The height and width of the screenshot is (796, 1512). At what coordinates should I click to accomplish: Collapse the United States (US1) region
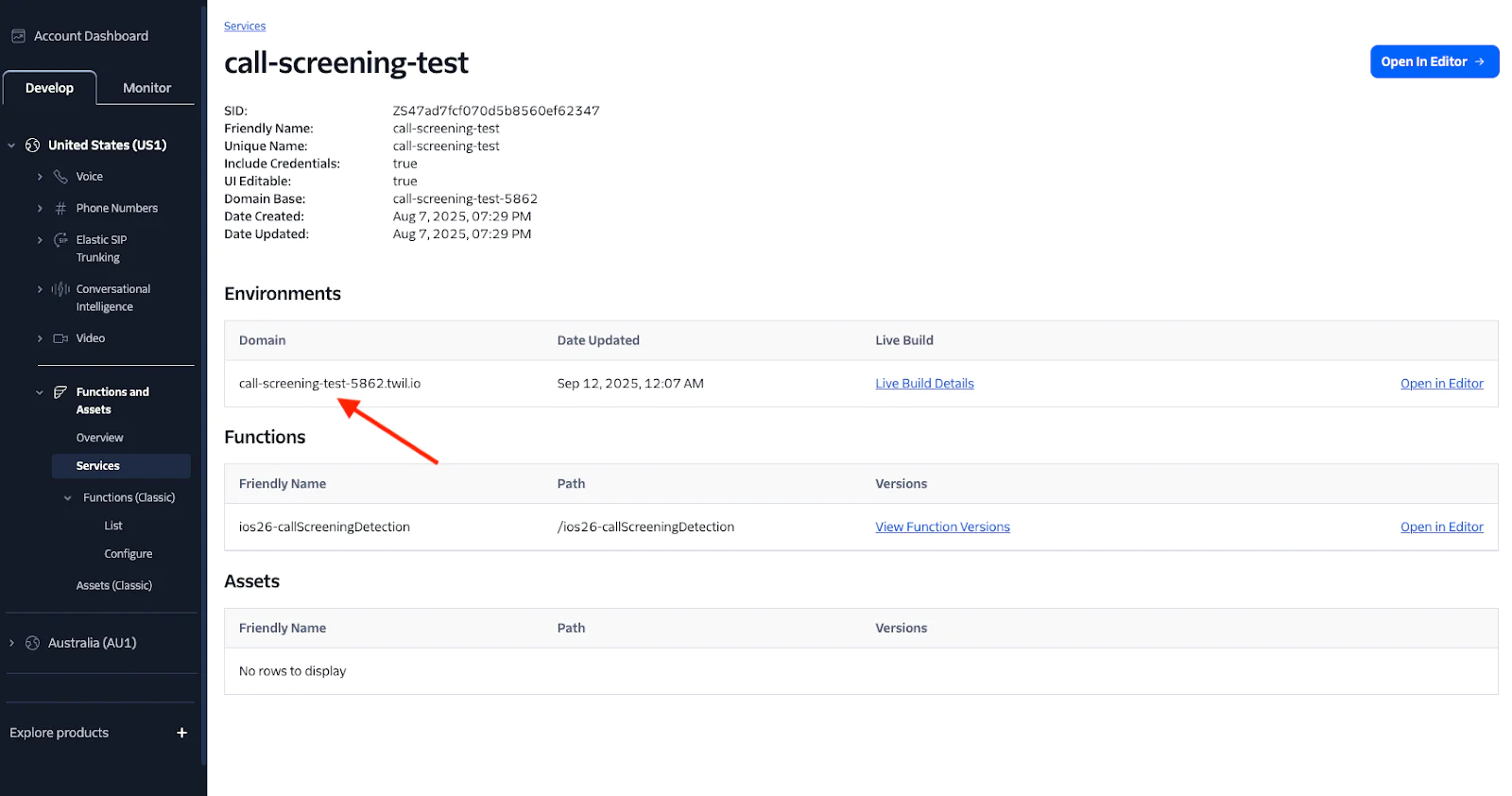(x=11, y=146)
